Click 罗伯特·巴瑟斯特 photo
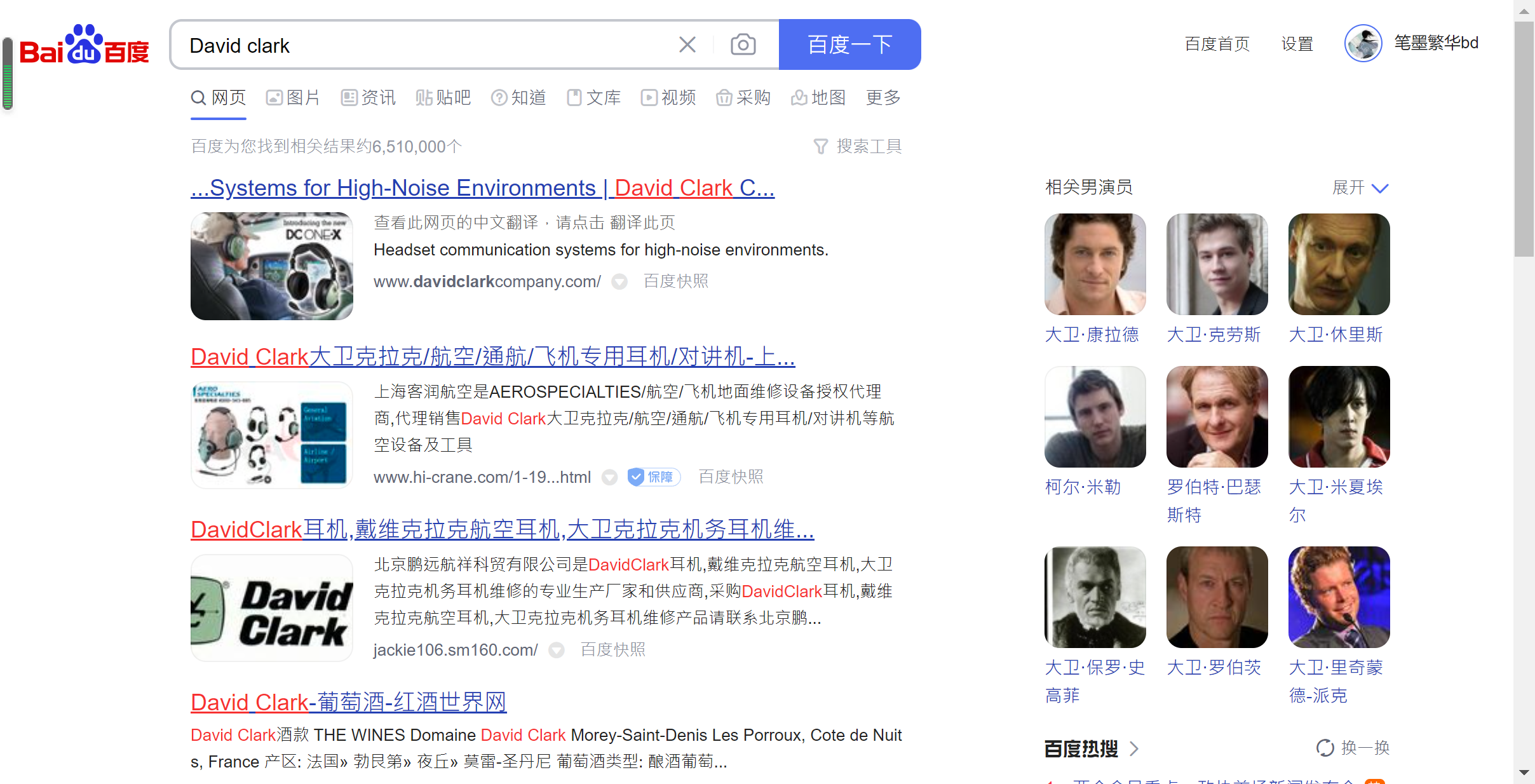This screenshot has width=1535, height=784. point(1217,417)
